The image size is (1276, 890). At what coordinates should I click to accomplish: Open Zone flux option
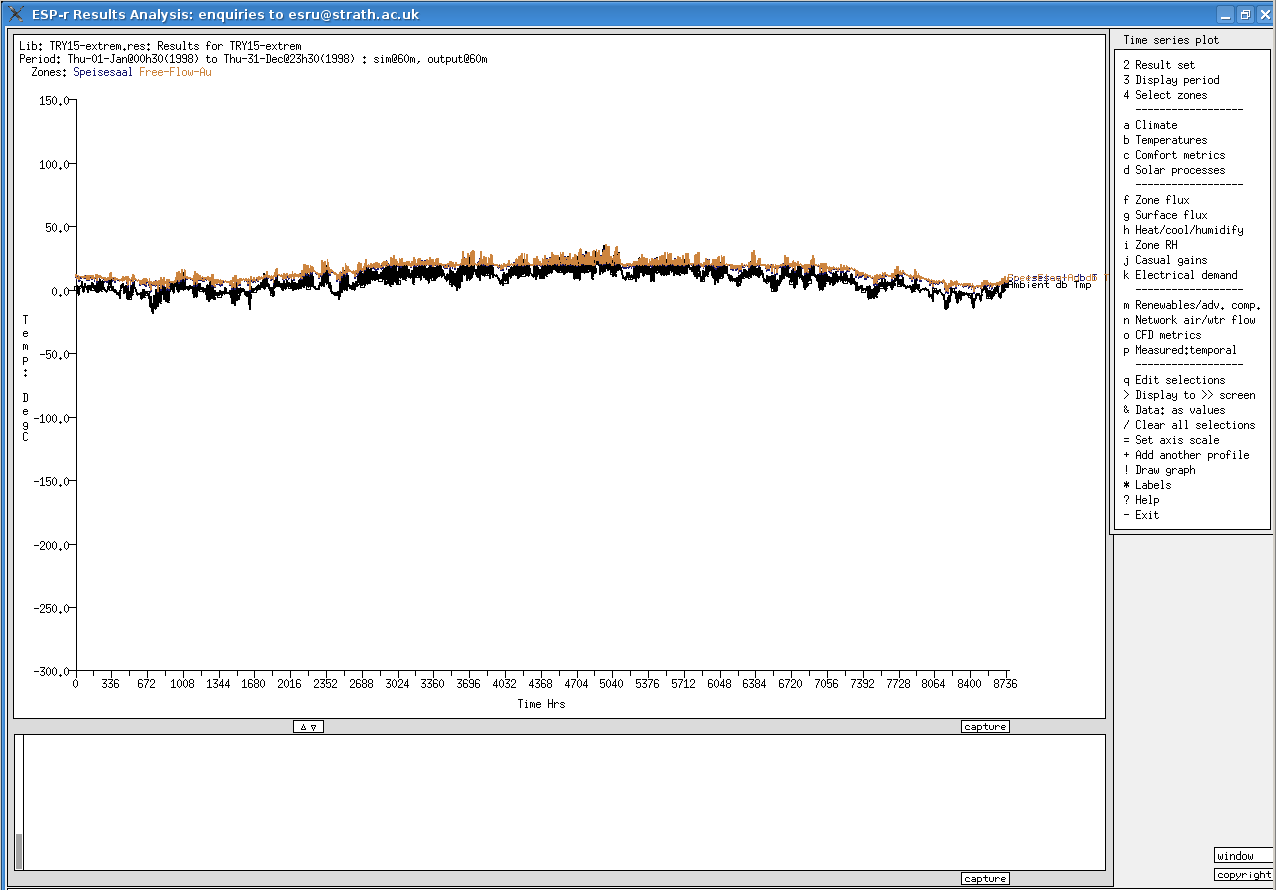pyautogui.click(x=1161, y=200)
